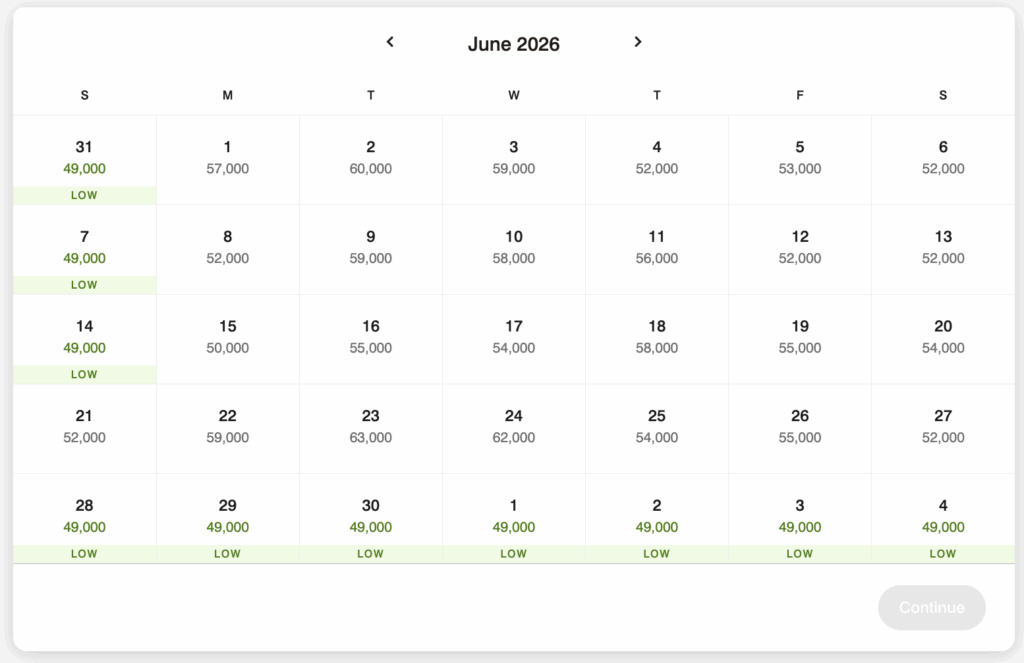Select June 7 with 49,000 points

[84, 247]
